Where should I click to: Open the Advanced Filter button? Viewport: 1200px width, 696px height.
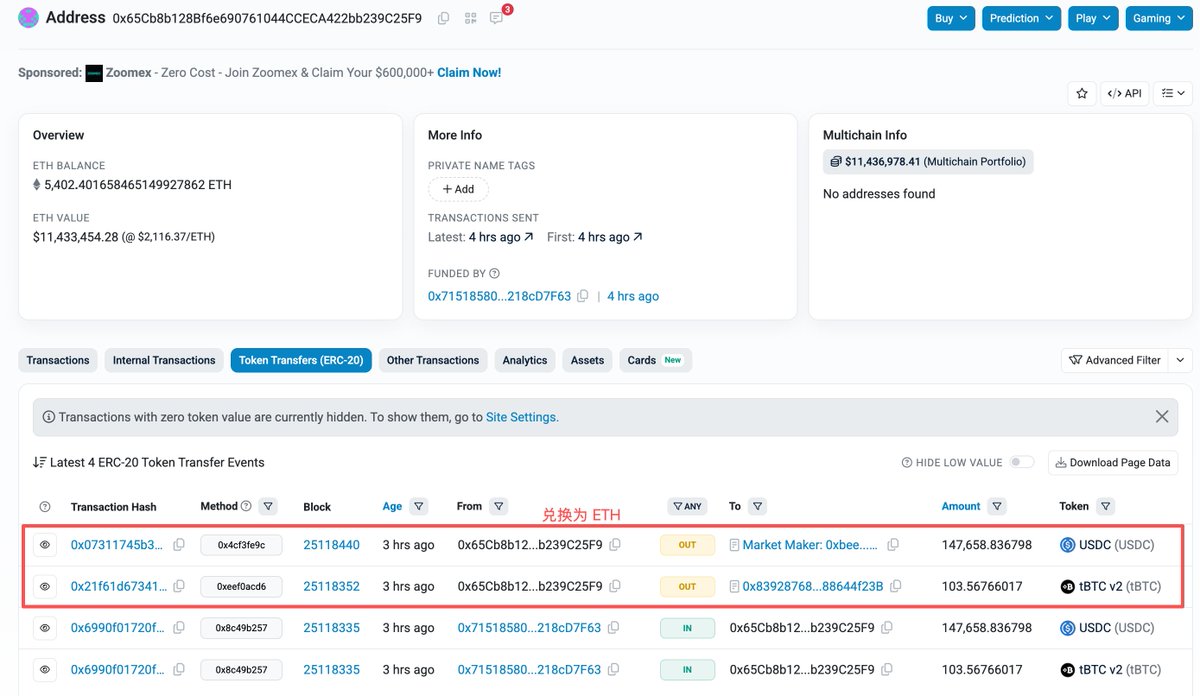(1114, 360)
